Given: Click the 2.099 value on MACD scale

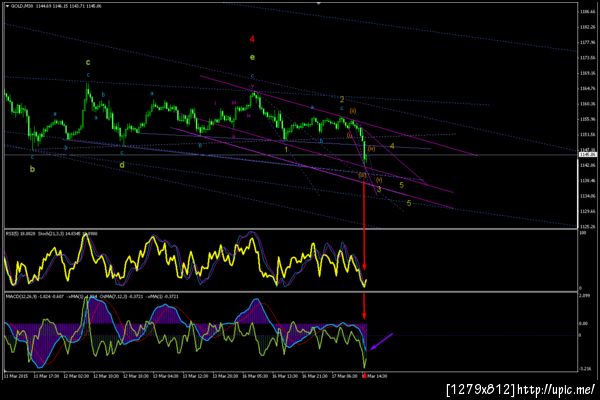Looking at the screenshot, I should click(x=585, y=296).
